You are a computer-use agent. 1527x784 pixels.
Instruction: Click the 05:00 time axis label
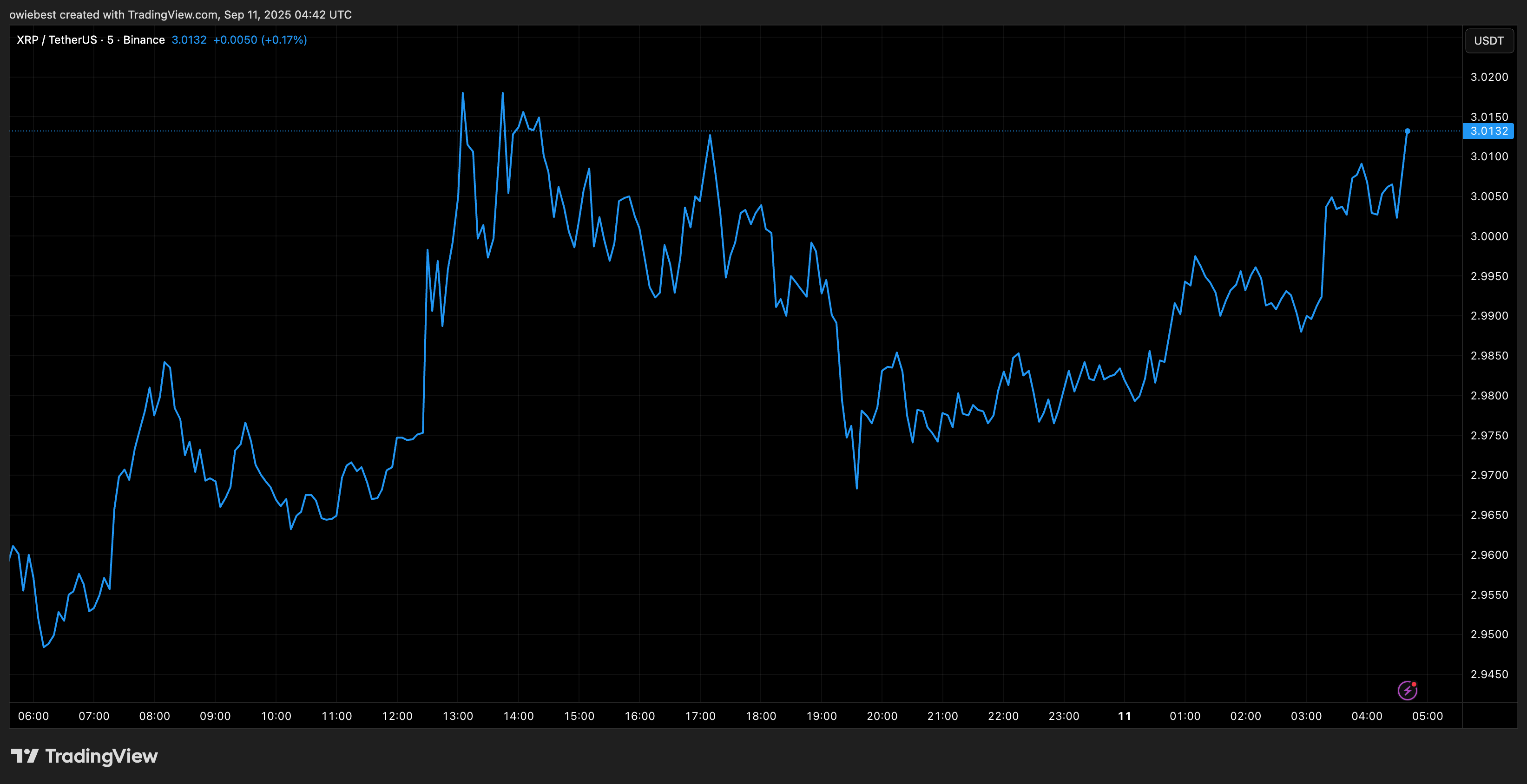coord(1428,716)
